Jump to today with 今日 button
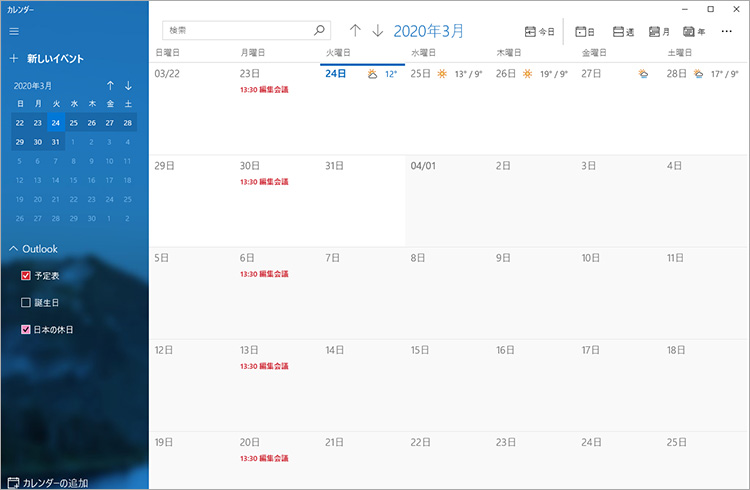This screenshot has width=750, height=490. click(540, 32)
